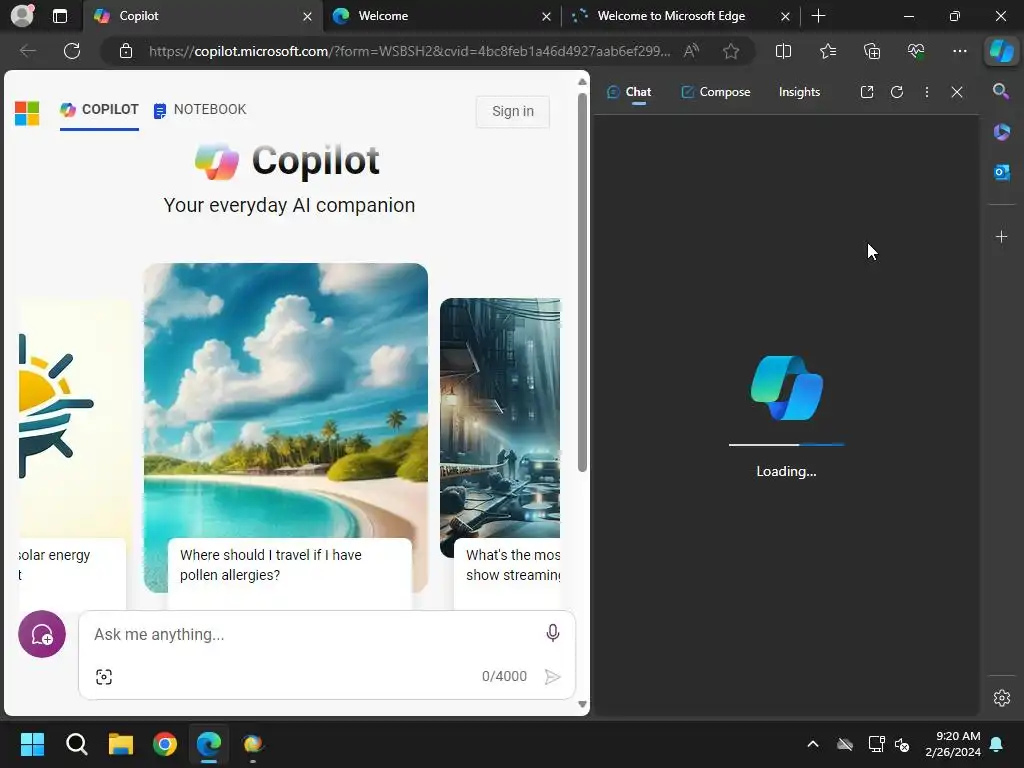
Task: Select the Chat tab in sidebar
Action: (629, 92)
